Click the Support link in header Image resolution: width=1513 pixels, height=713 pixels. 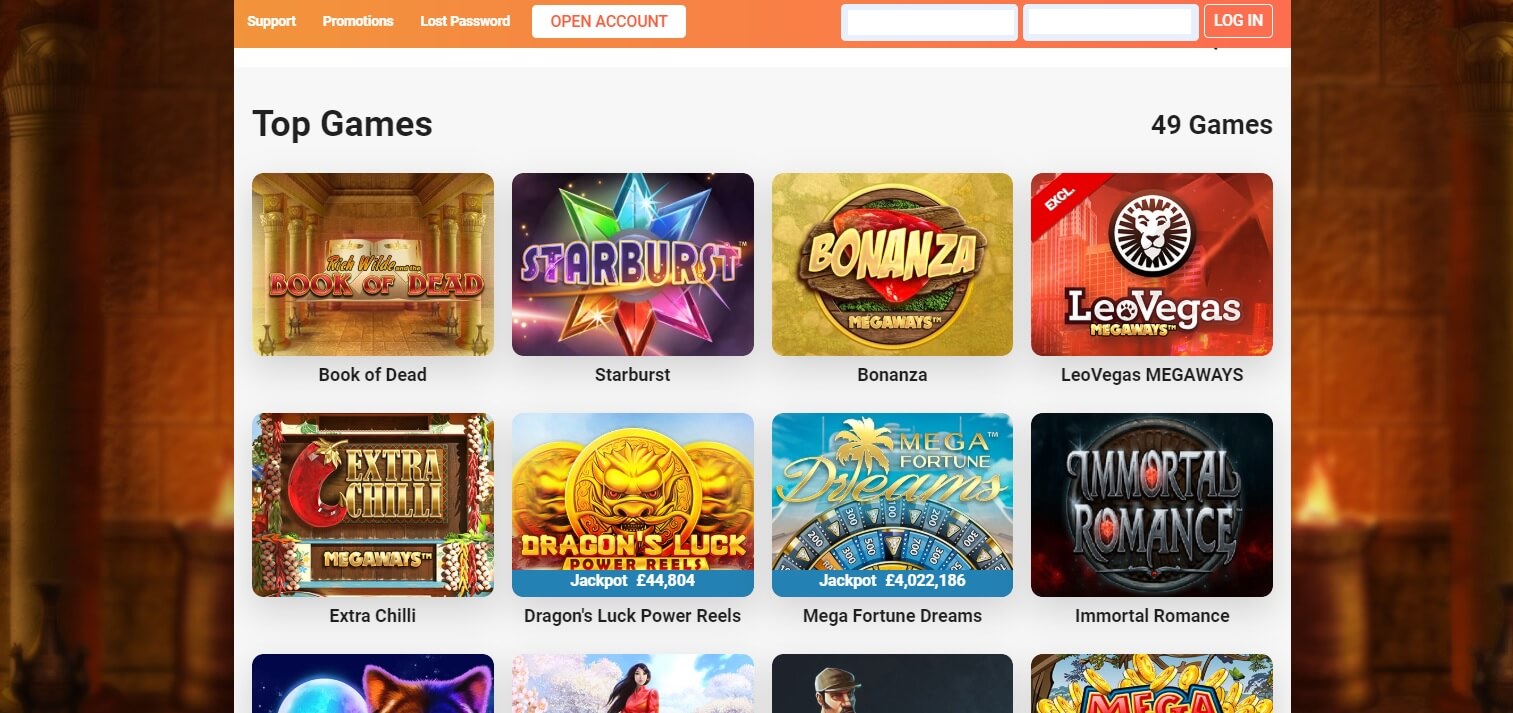pos(272,21)
